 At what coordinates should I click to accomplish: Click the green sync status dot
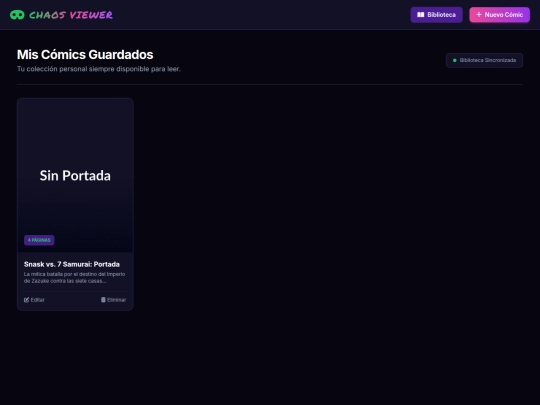(455, 60)
